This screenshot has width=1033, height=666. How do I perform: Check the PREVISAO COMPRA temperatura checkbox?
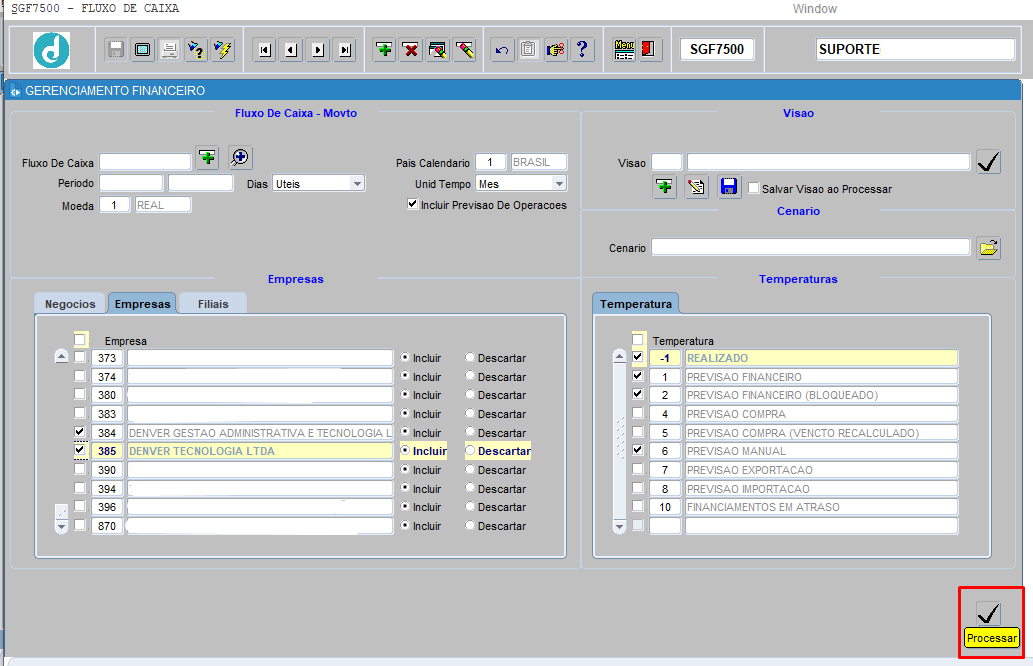pyautogui.click(x=638, y=413)
